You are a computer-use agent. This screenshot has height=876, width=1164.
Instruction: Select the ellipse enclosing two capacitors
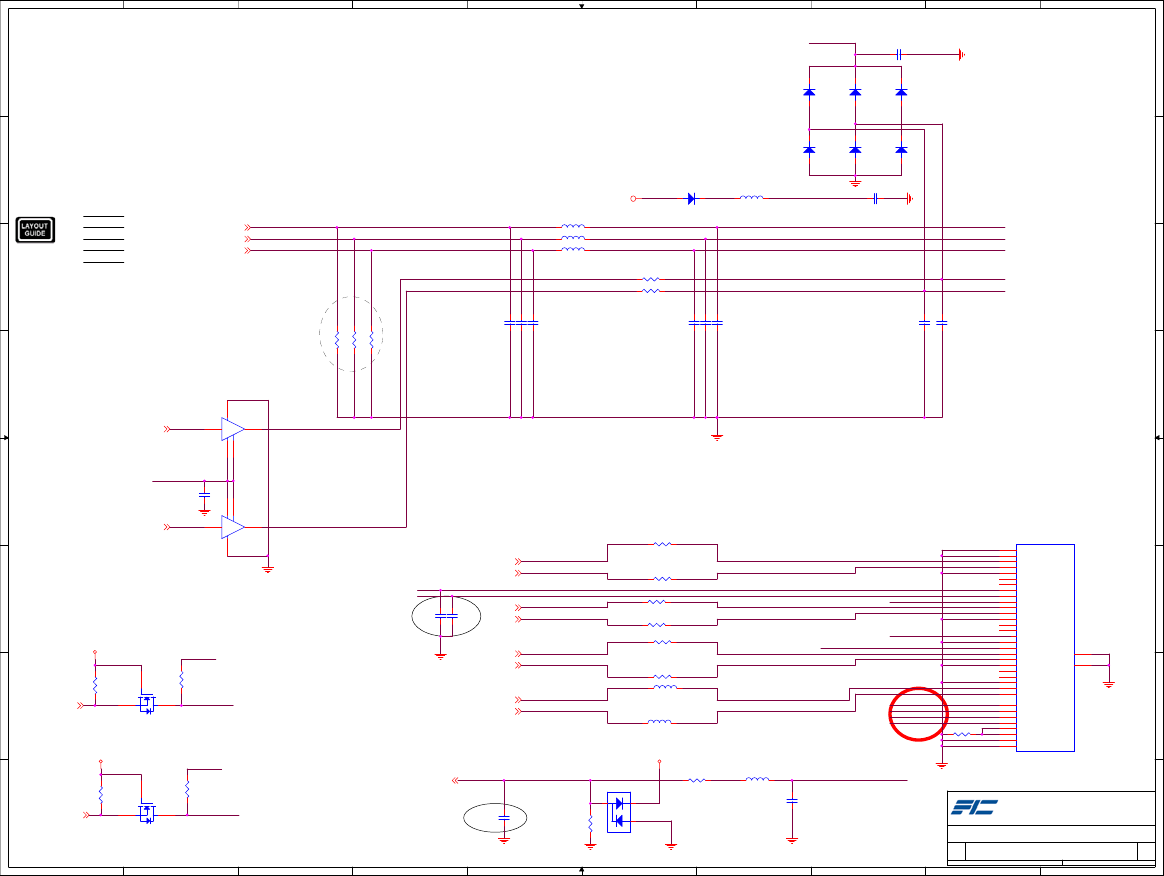446,616
